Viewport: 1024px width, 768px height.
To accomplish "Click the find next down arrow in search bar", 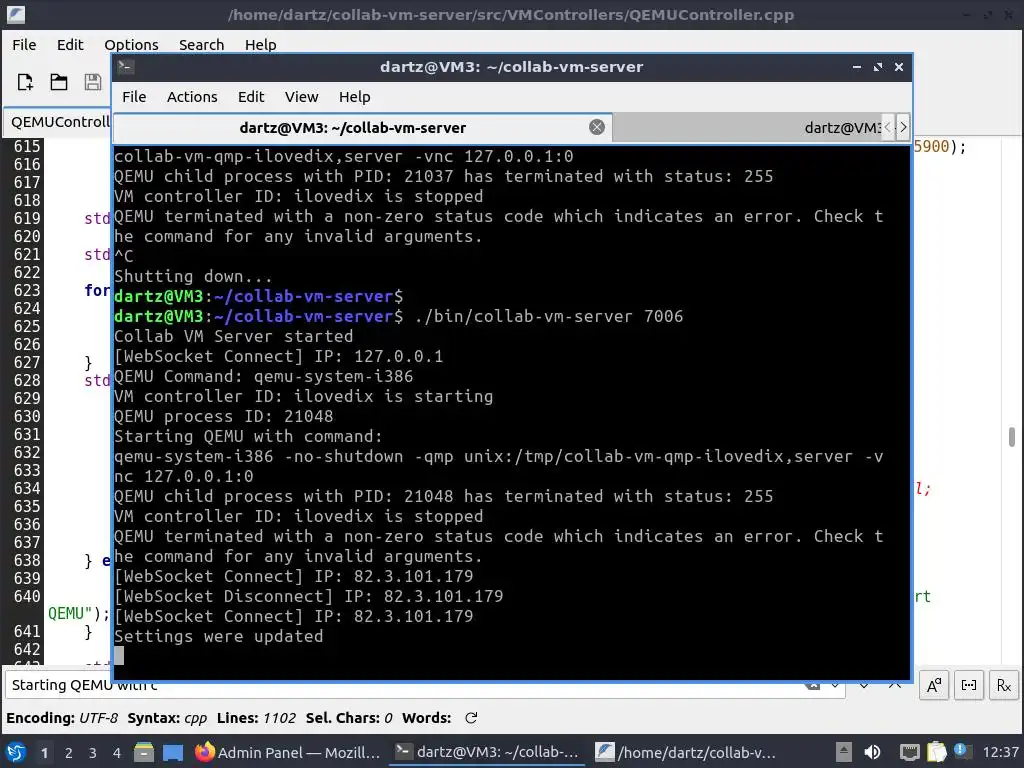I will pos(864,685).
